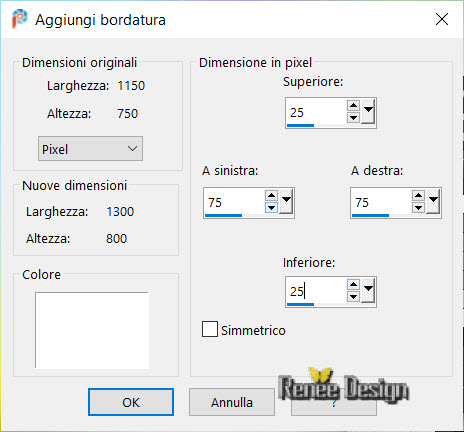This screenshot has height=432, width=464.
Task: Increase the Inferiore value with up arrow
Action: tap(353, 285)
